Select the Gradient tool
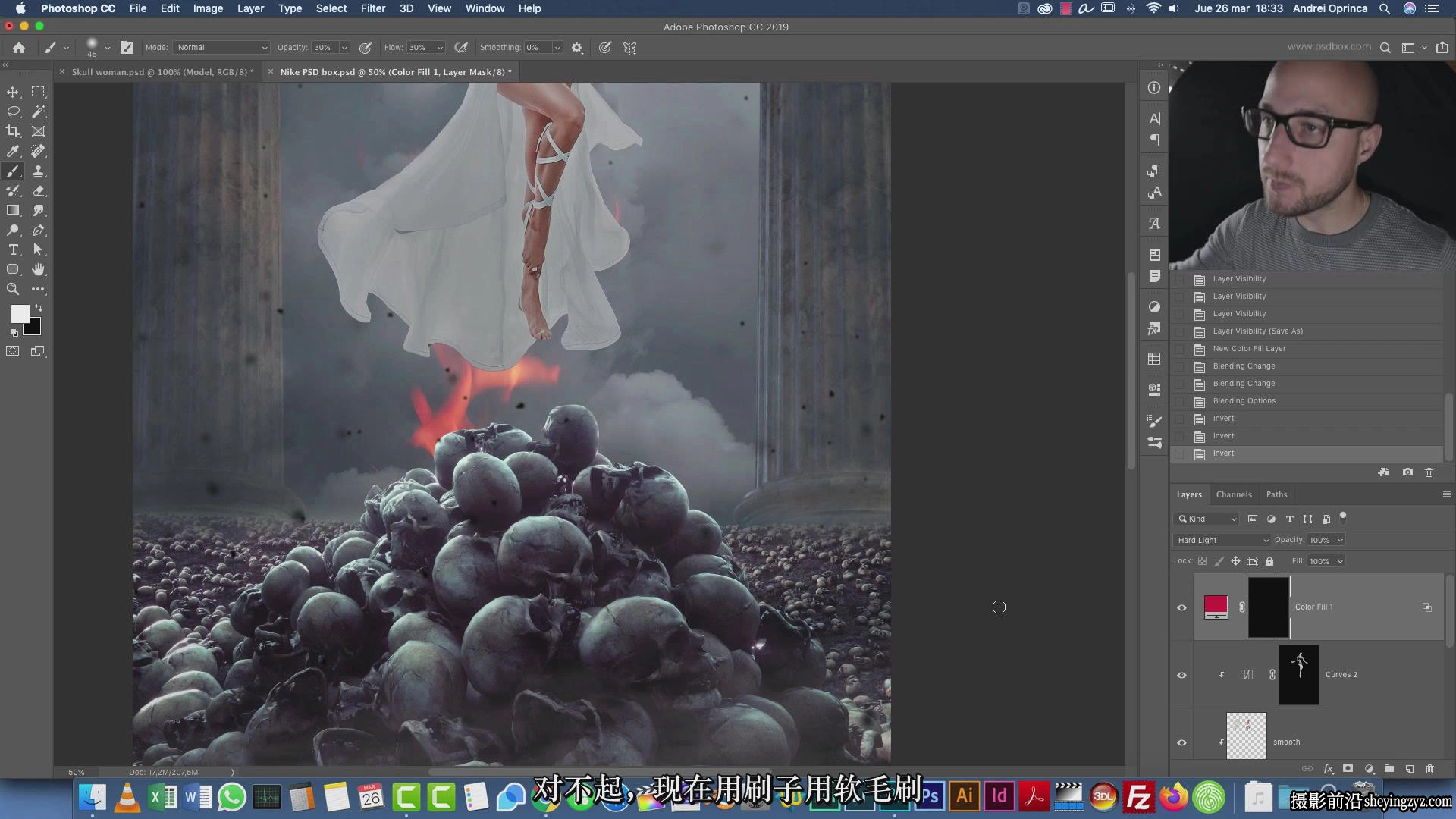 13,210
